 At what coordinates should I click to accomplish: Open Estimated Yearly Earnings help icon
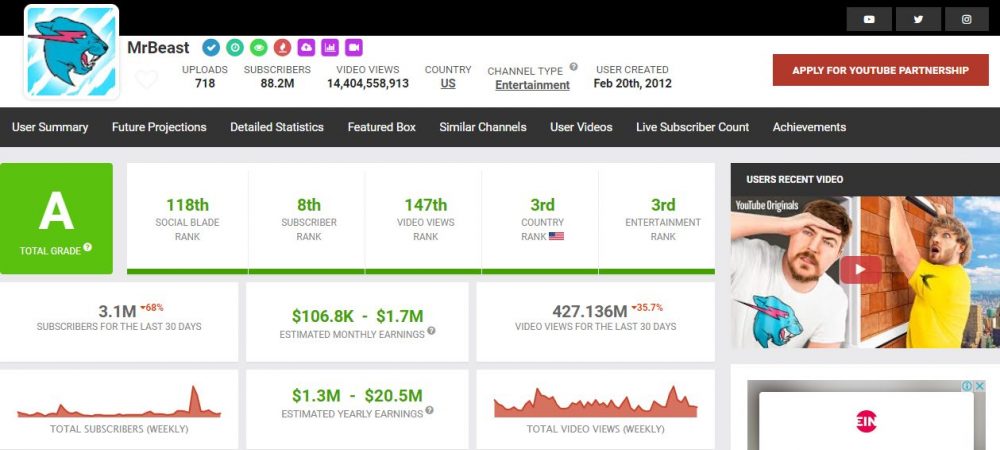coord(430,410)
